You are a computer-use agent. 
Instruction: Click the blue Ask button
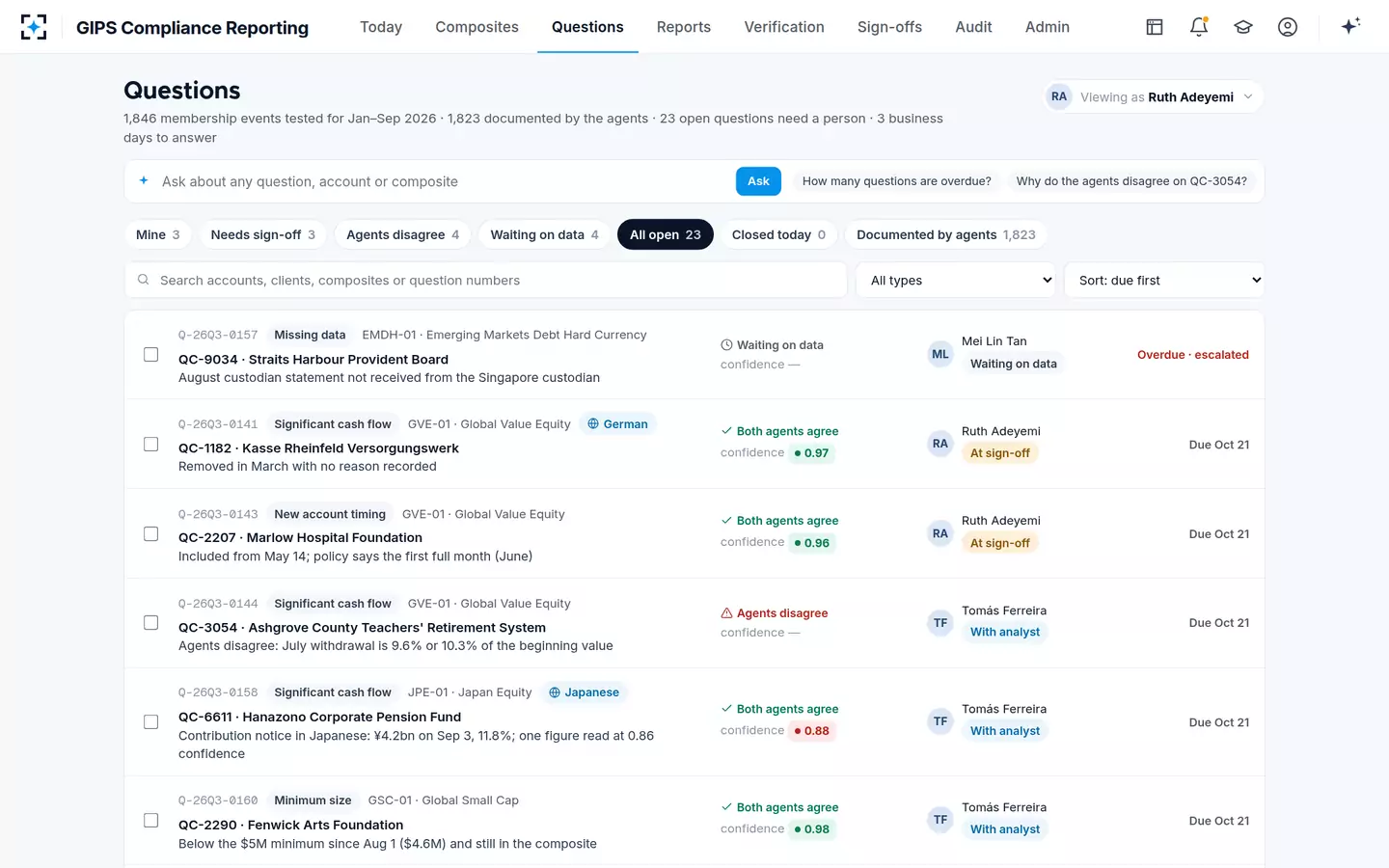point(758,181)
